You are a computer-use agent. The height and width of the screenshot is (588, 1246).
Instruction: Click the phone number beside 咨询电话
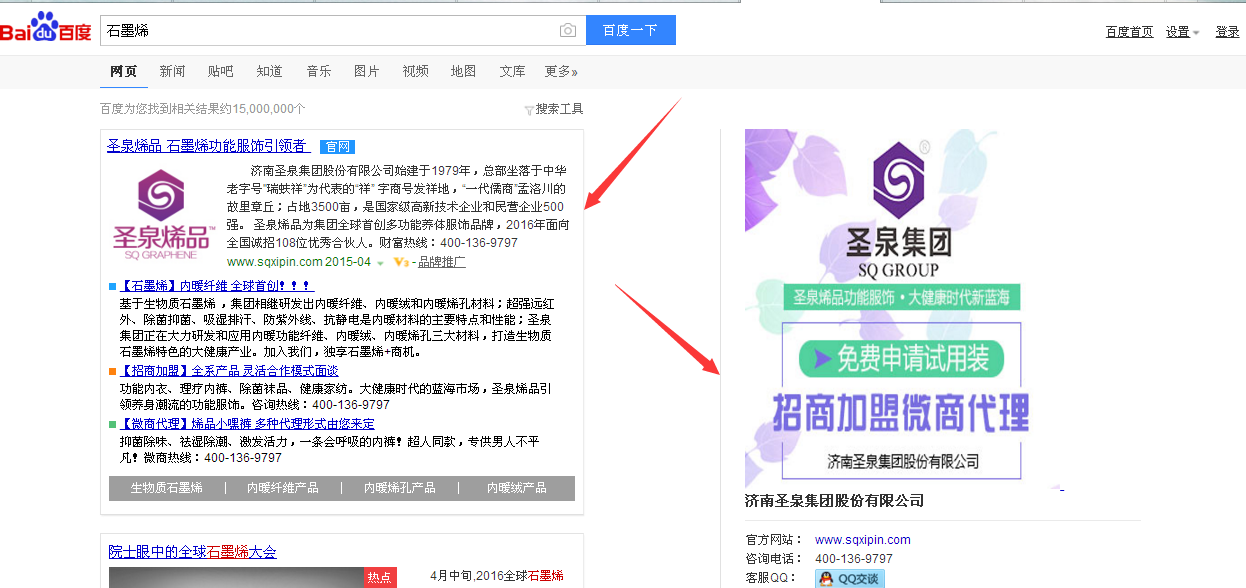tap(854, 559)
